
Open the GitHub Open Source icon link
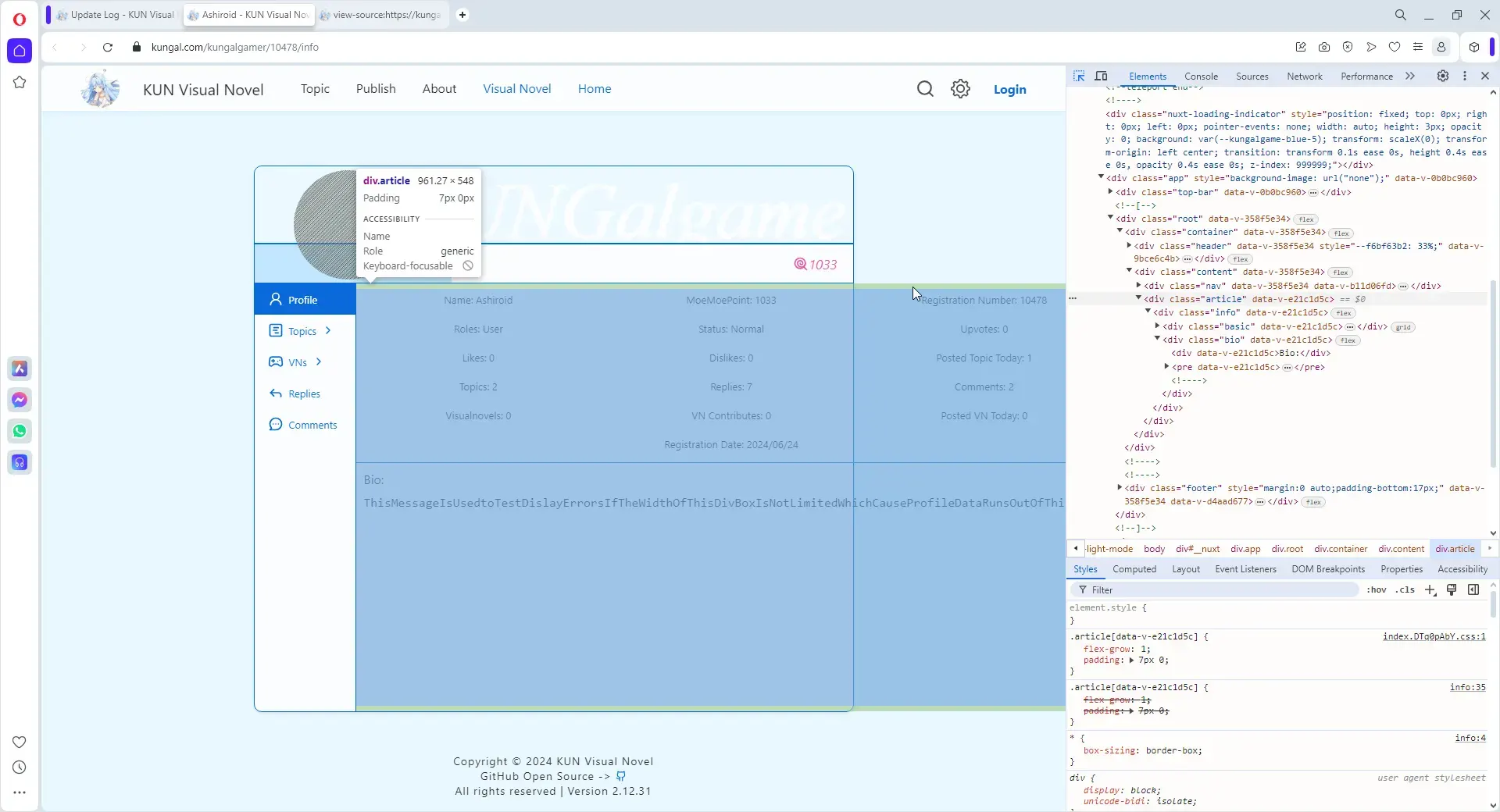point(621,776)
